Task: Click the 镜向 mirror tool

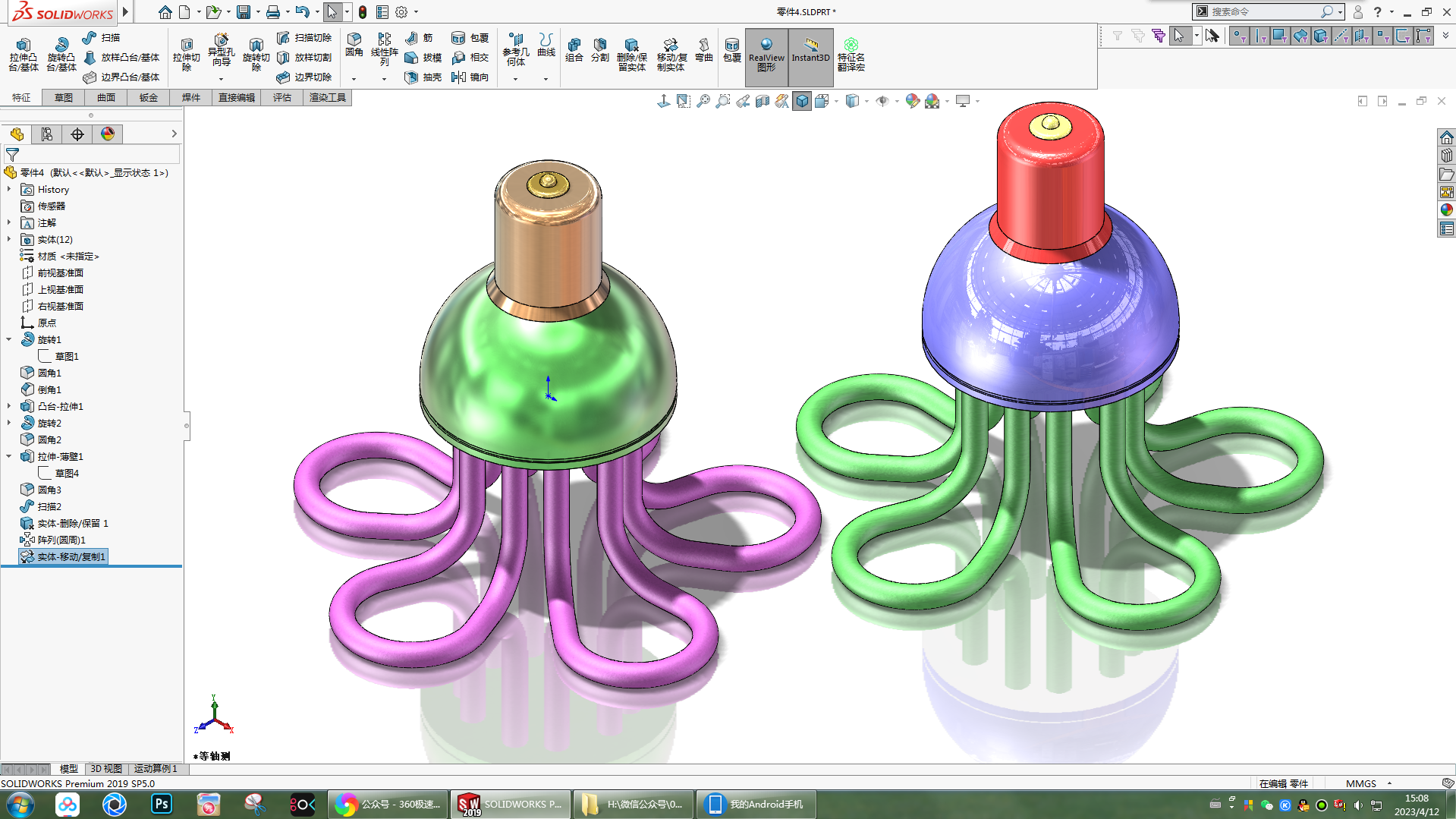Action: (x=470, y=77)
